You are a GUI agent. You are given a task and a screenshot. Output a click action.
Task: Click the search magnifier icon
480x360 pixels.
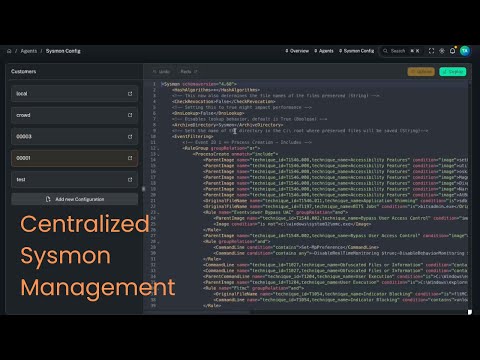click(x=385, y=51)
